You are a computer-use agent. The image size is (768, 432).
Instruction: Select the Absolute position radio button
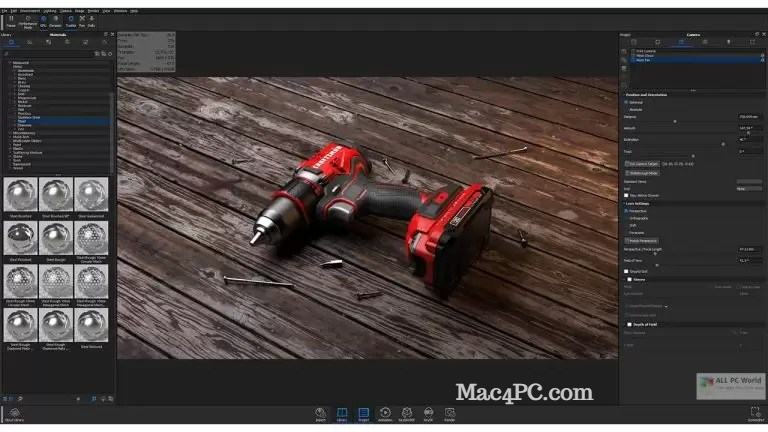click(x=626, y=110)
